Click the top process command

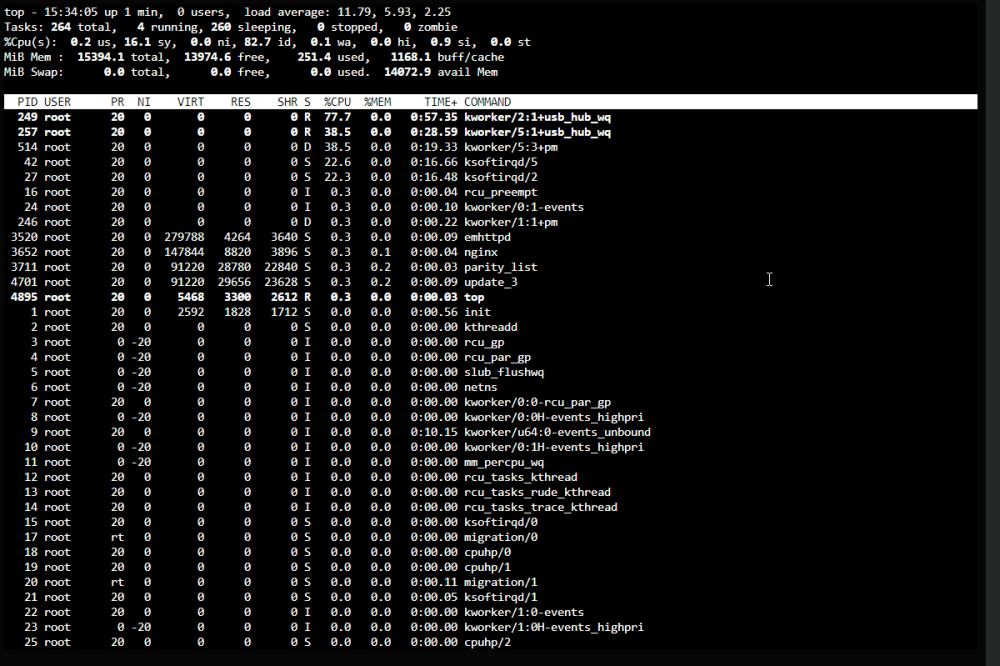click(474, 297)
